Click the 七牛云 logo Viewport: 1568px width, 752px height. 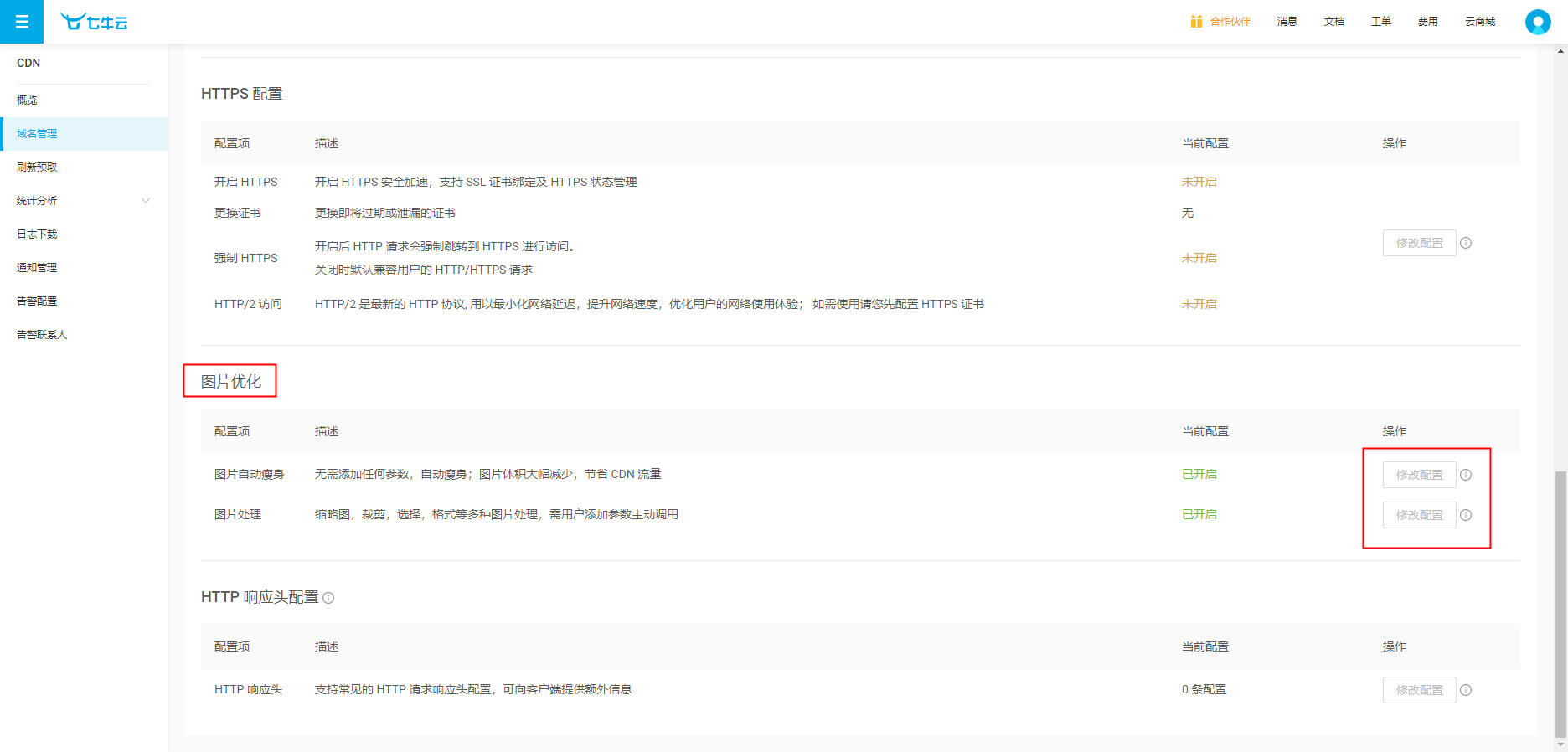tap(94, 22)
